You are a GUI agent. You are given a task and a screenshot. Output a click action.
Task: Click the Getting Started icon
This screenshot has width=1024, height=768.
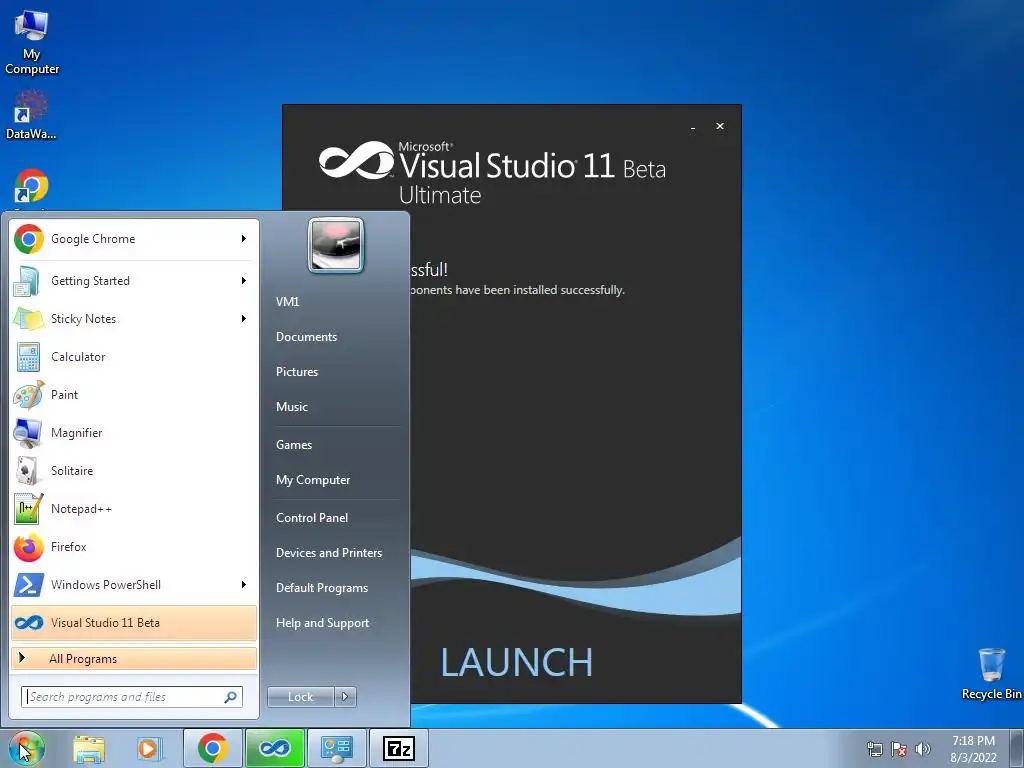[27, 281]
